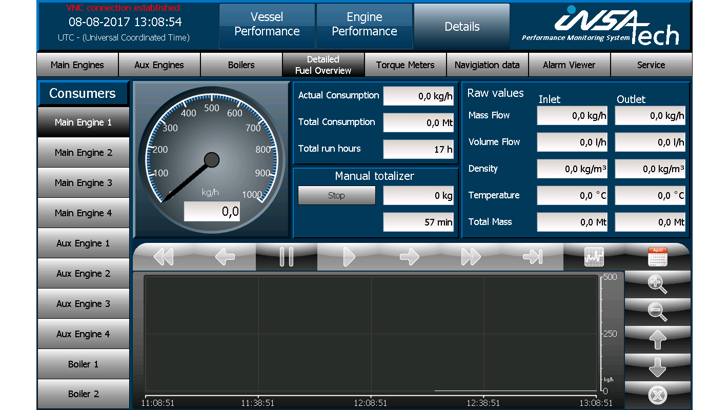Go to Aux Engines section
The width and height of the screenshot is (728, 410).
pos(159,65)
